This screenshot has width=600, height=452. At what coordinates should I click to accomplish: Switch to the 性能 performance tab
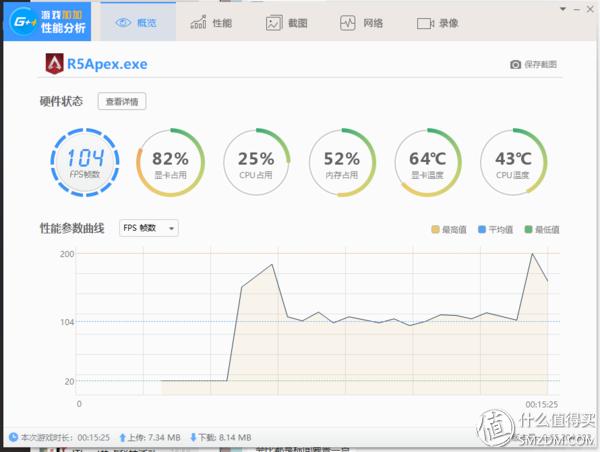[211, 23]
